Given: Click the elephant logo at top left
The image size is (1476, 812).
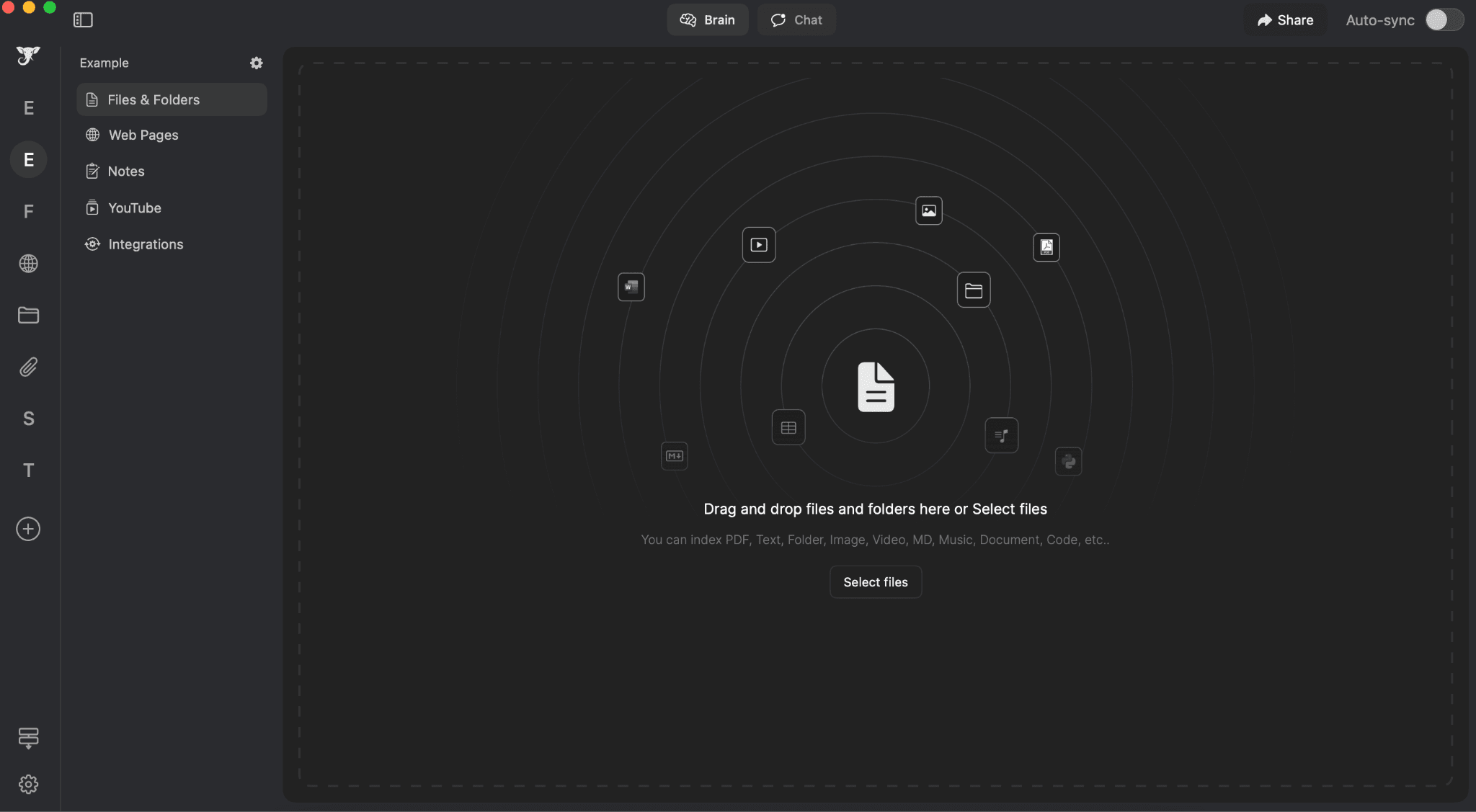Looking at the screenshot, I should pos(28,55).
